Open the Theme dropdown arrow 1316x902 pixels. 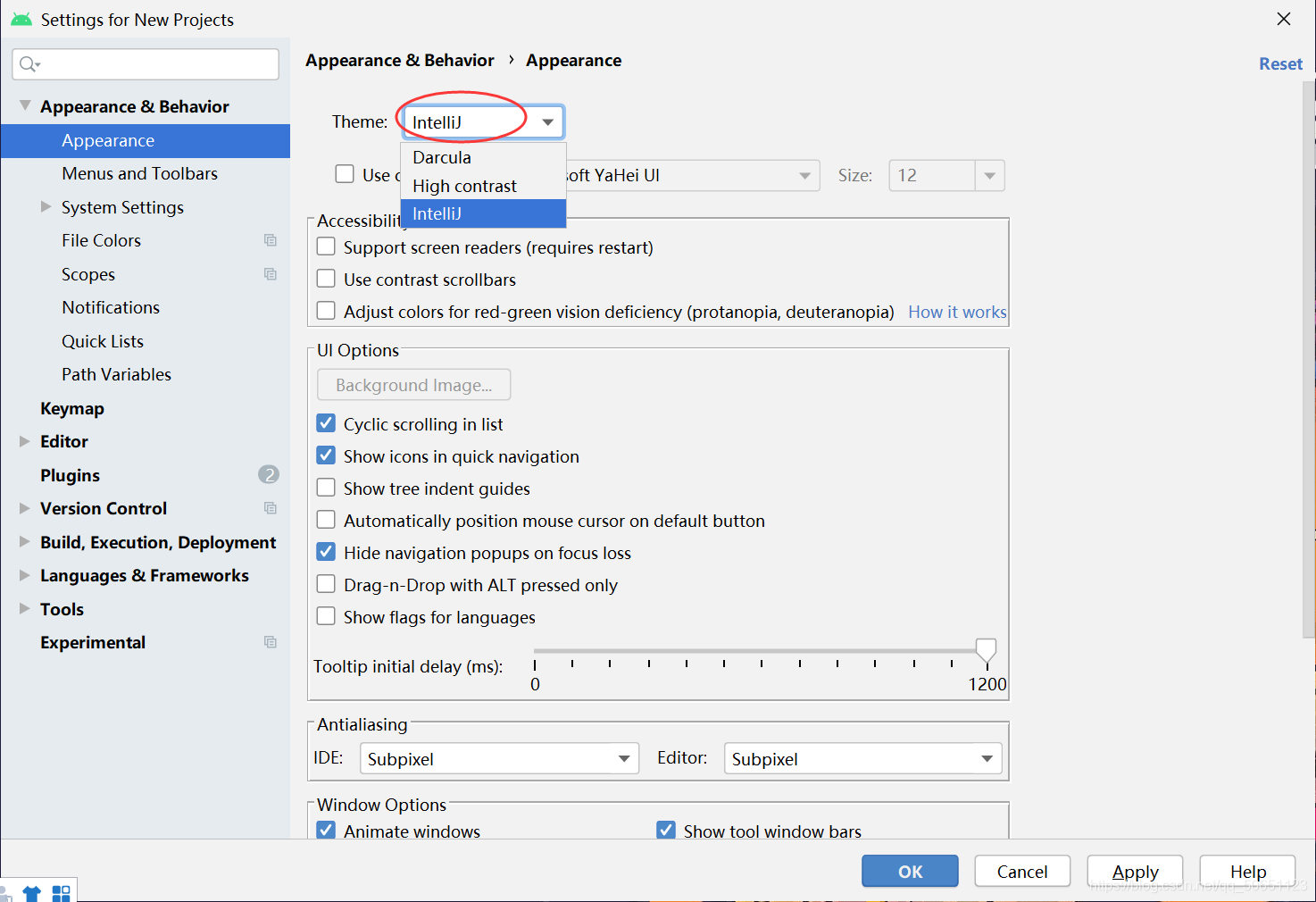[x=548, y=122]
